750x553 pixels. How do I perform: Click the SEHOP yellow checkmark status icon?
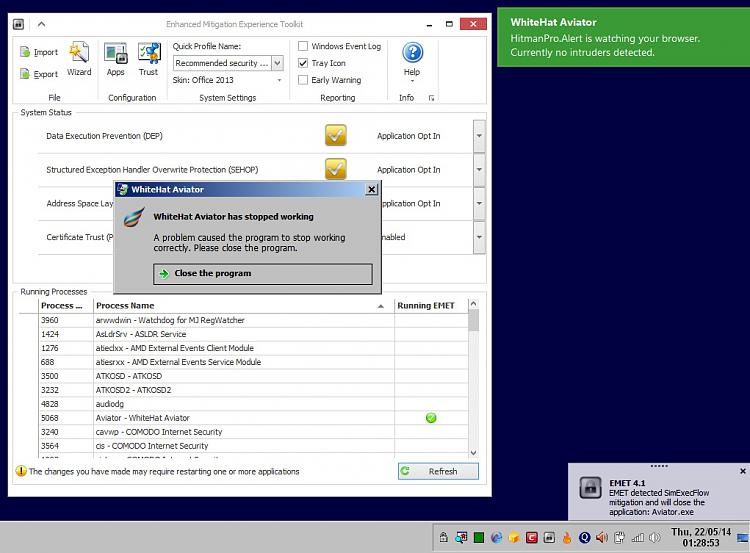tap(336, 168)
